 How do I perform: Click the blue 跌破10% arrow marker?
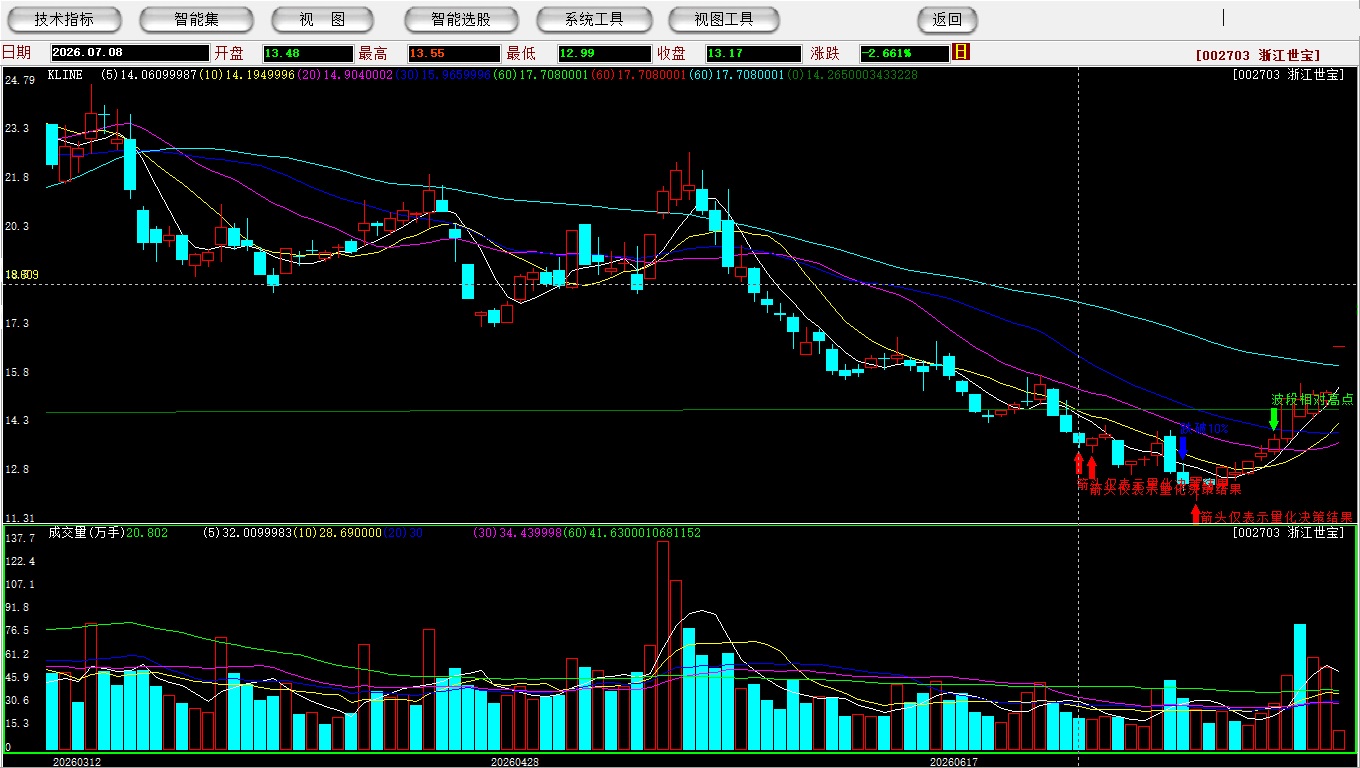click(1183, 447)
